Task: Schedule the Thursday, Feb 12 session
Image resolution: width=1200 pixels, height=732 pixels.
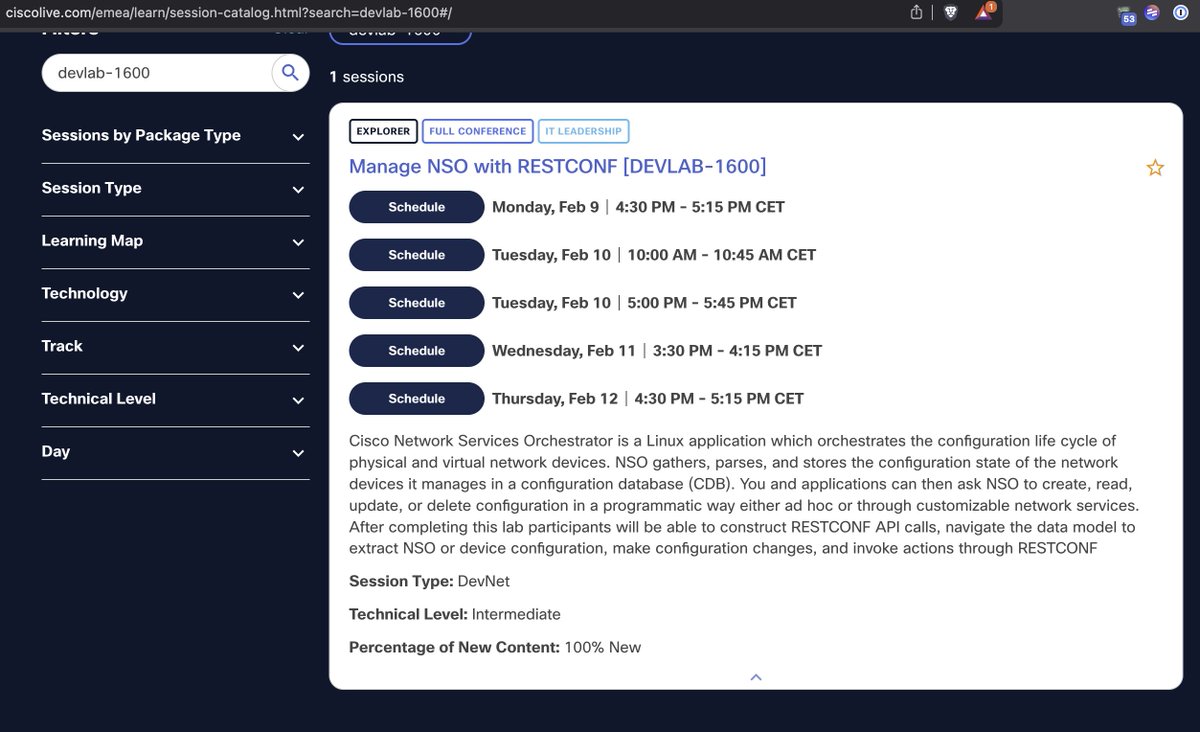Action: point(416,399)
